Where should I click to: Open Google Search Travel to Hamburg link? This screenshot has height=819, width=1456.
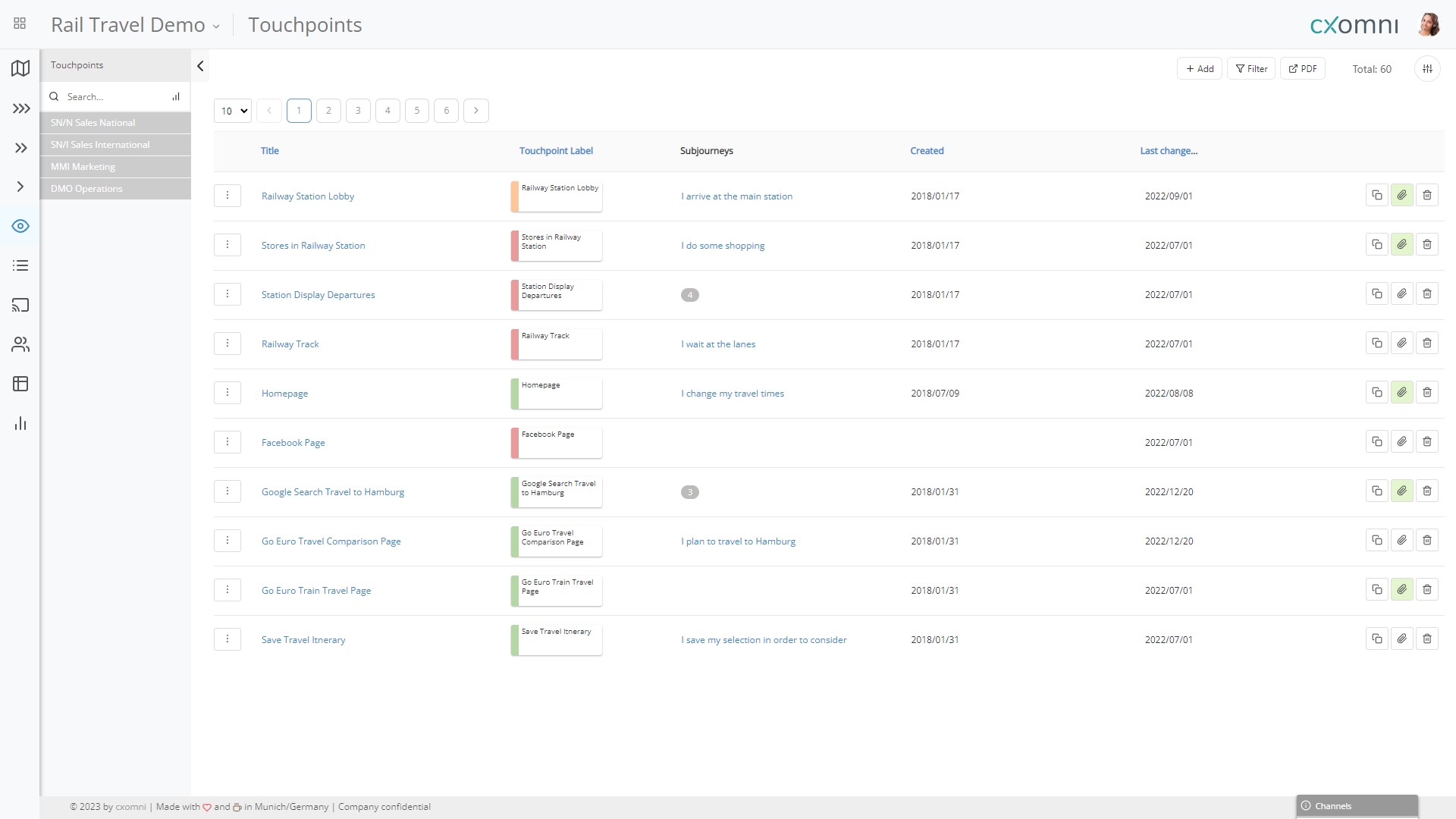click(x=333, y=492)
